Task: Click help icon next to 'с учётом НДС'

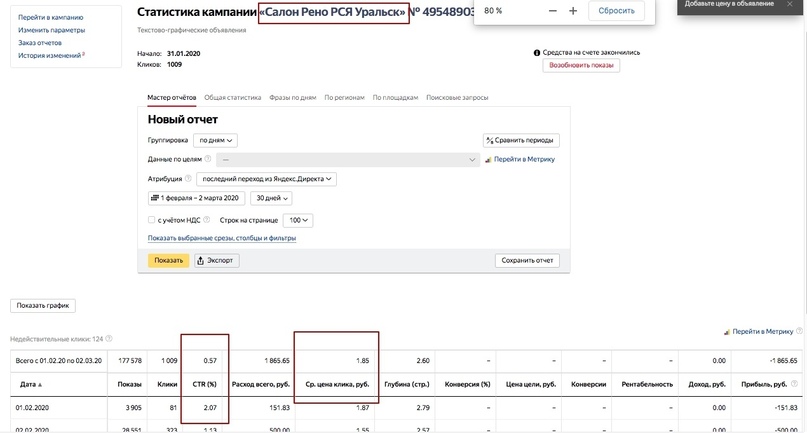Action: (x=206, y=220)
